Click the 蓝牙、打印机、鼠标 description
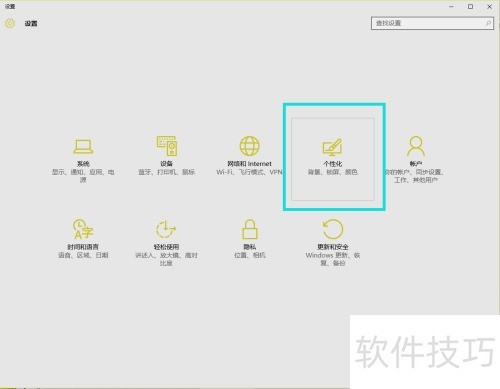The width and height of the screenshot is (500, 389). (x=166, y=172)
